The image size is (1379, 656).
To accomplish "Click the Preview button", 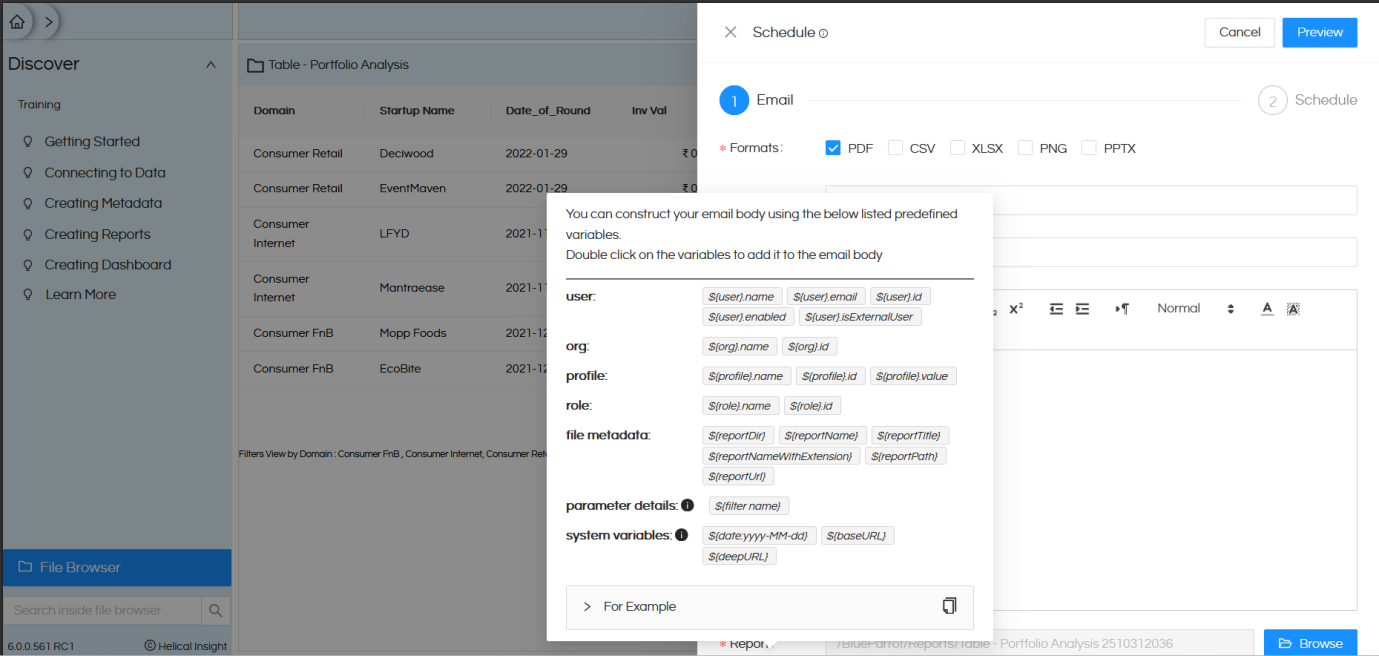I will [x=1319, y=31].
